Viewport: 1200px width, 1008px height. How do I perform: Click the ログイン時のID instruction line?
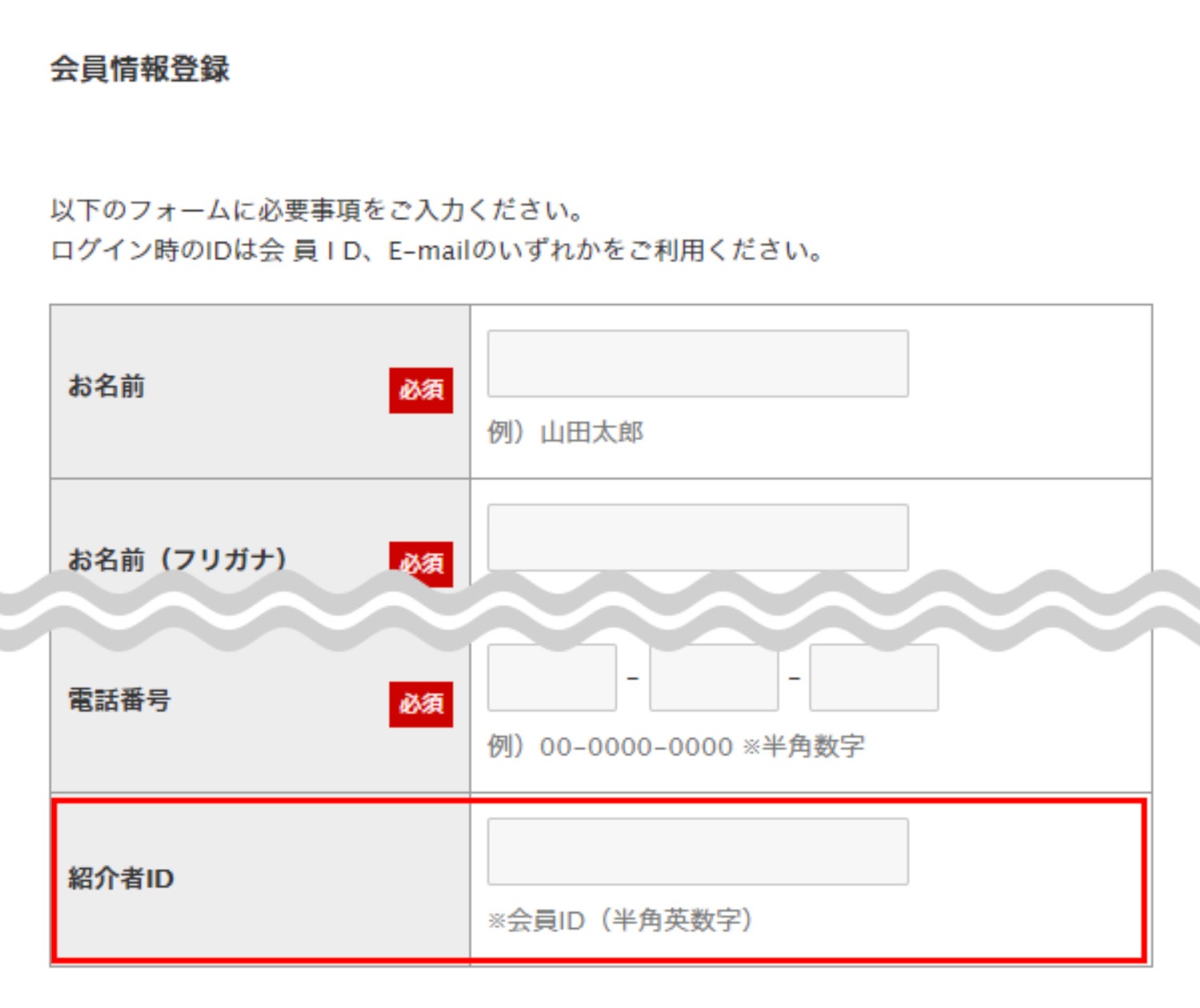436,250
